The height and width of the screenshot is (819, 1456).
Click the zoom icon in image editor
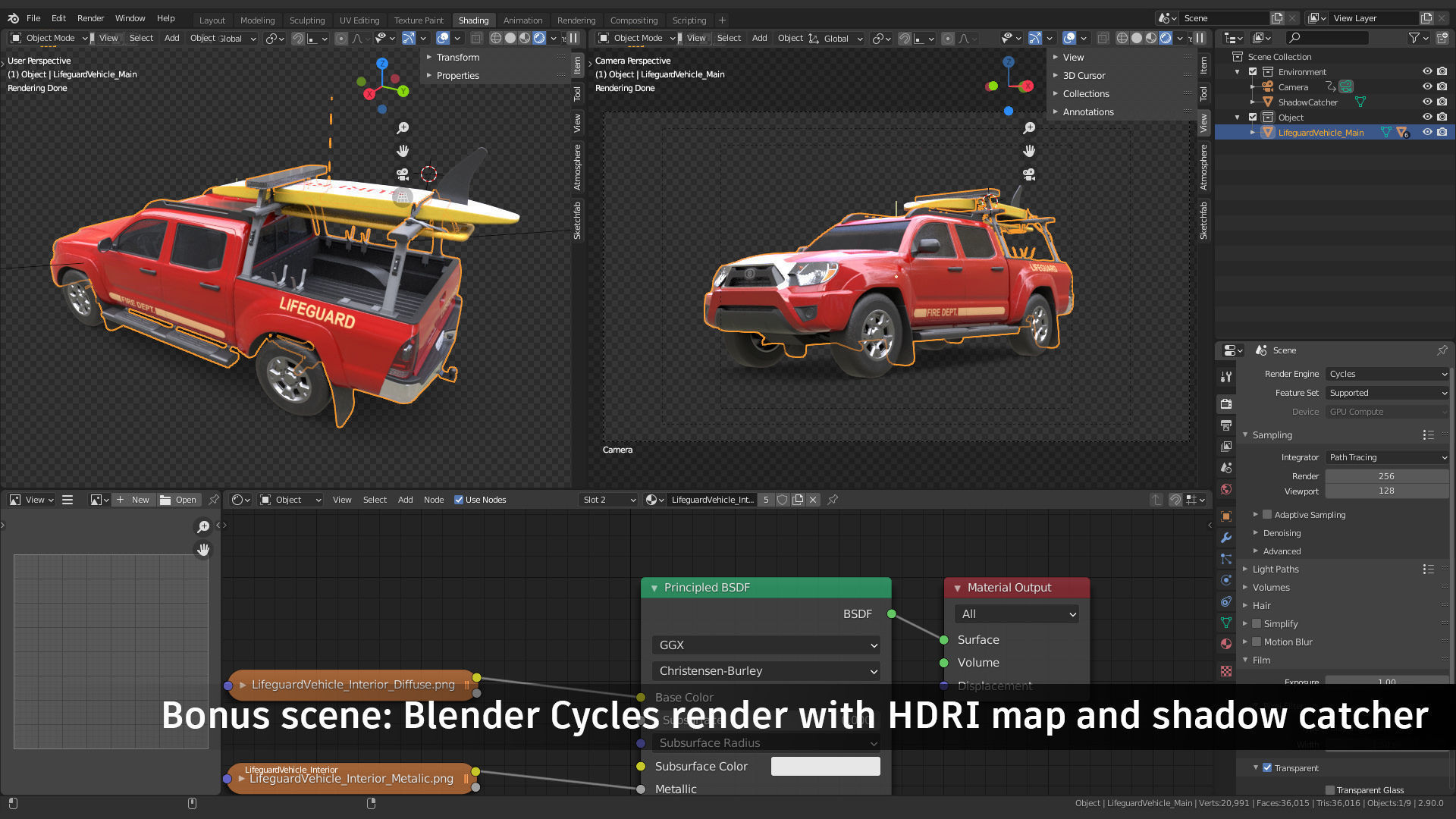coord(203,526)
